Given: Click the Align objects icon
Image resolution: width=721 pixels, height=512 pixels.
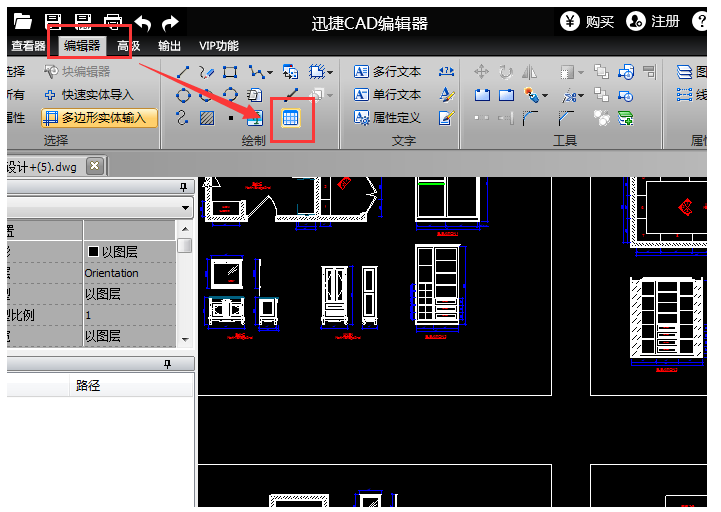Looking at the screenshot, I should (x=649, y=72).
